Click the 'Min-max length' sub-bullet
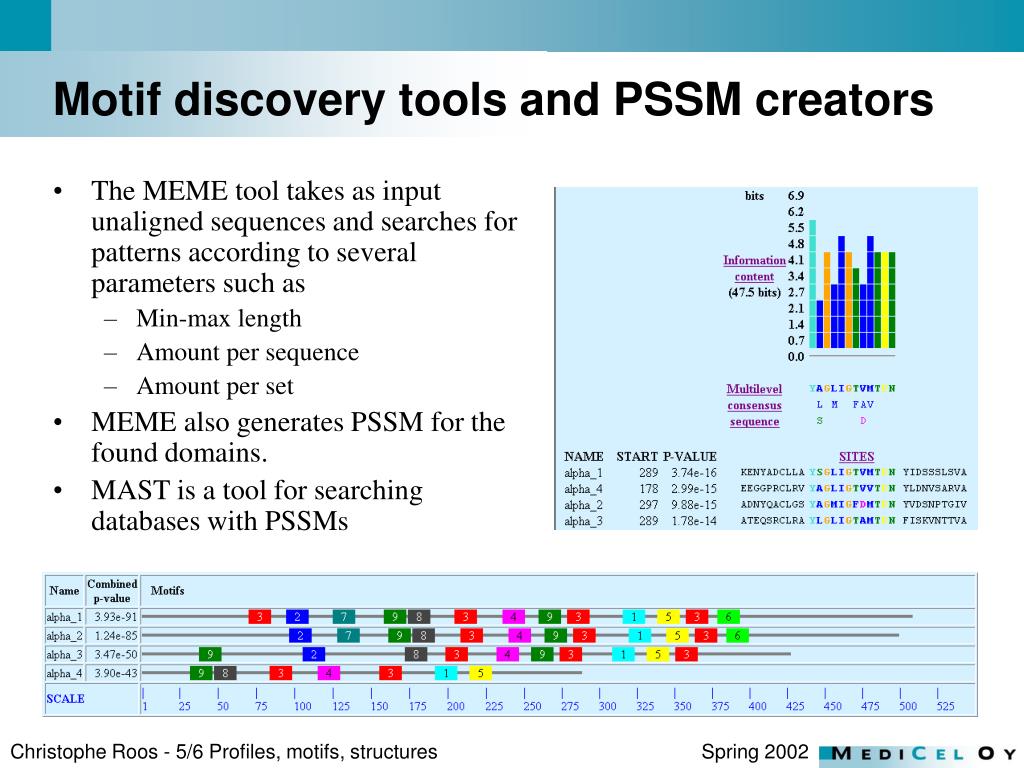Image resolution: width=1024 pixels, height=768 pixels. pyautogui.click(x=219, y=319)
